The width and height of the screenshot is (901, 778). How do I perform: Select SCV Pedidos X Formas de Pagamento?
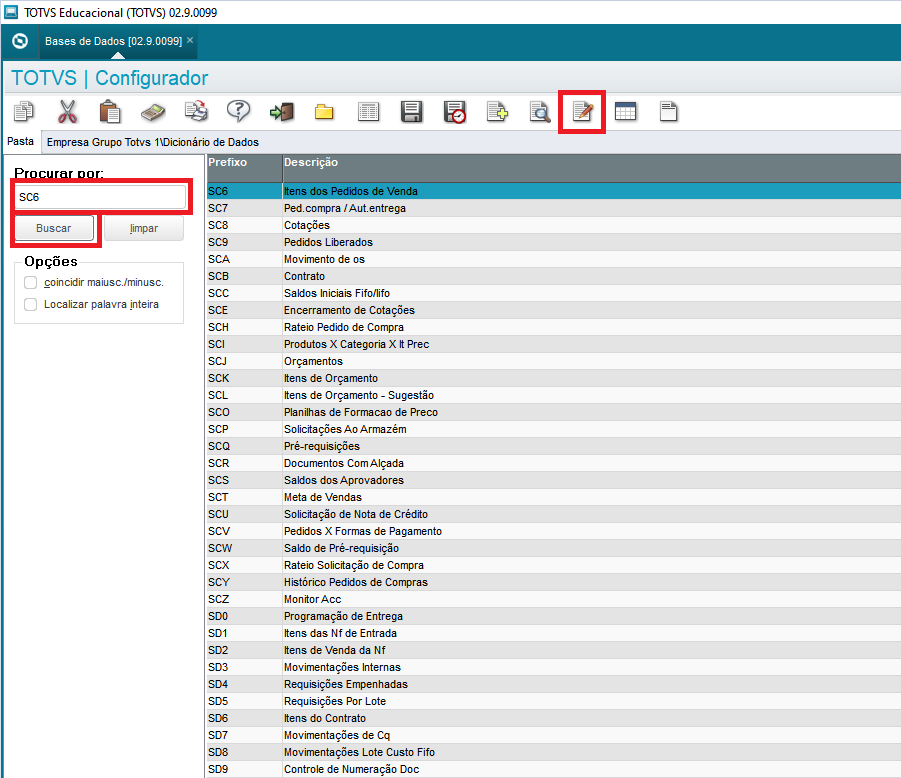pyautogui.click(x=554, y=531)
